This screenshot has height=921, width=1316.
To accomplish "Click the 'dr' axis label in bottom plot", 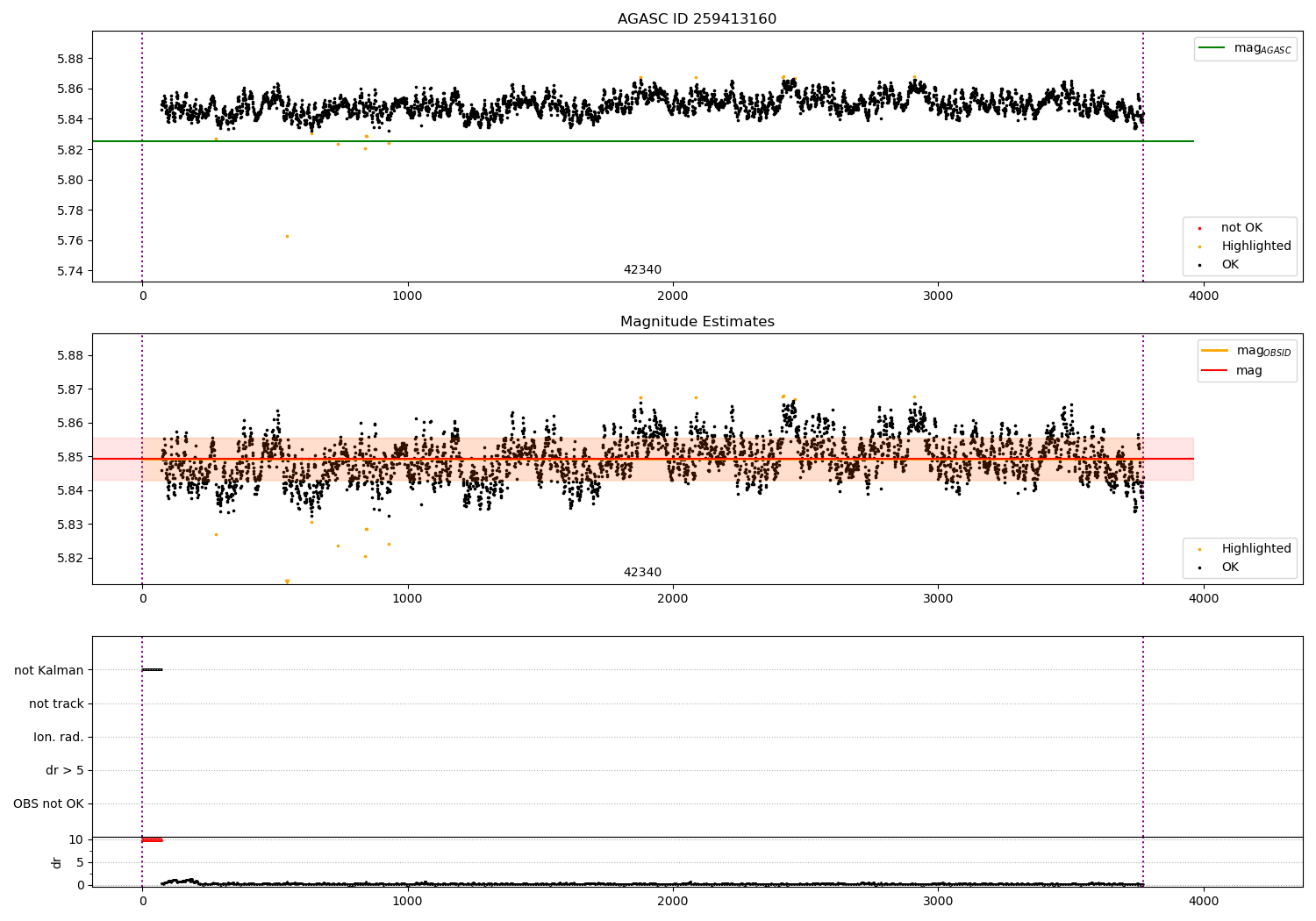I will point(57,862).
